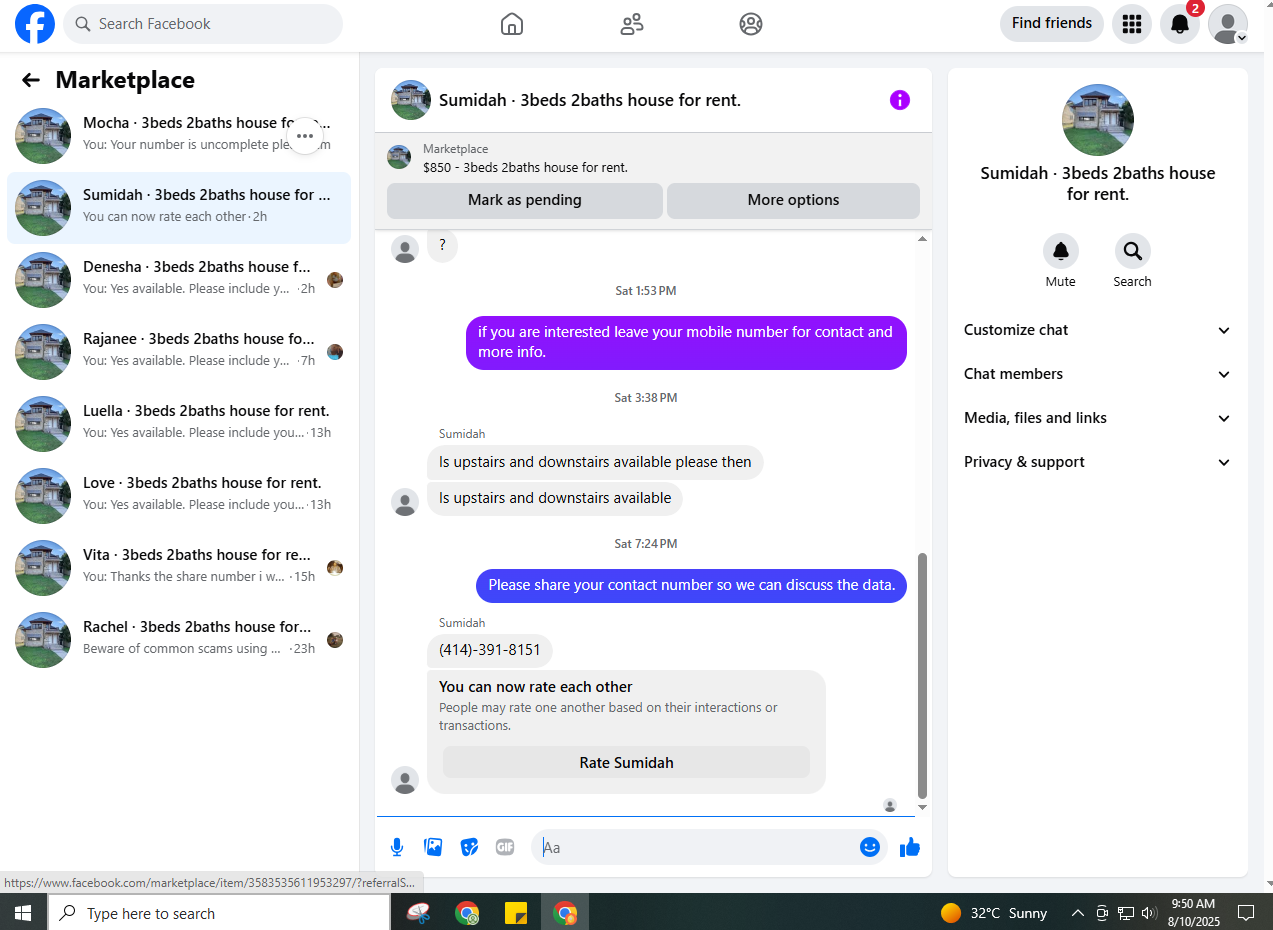
Task: Open the Friends icon in top navigation
Action: pos(632,24)
